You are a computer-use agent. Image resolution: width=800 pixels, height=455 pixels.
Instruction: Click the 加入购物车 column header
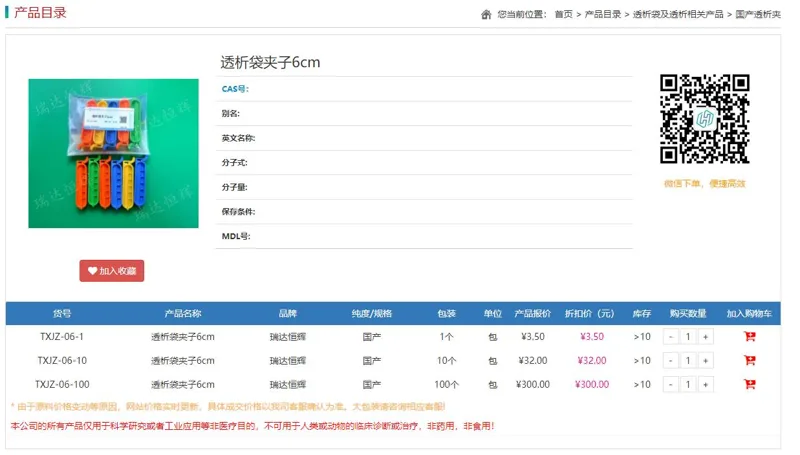tap(749, 314)
